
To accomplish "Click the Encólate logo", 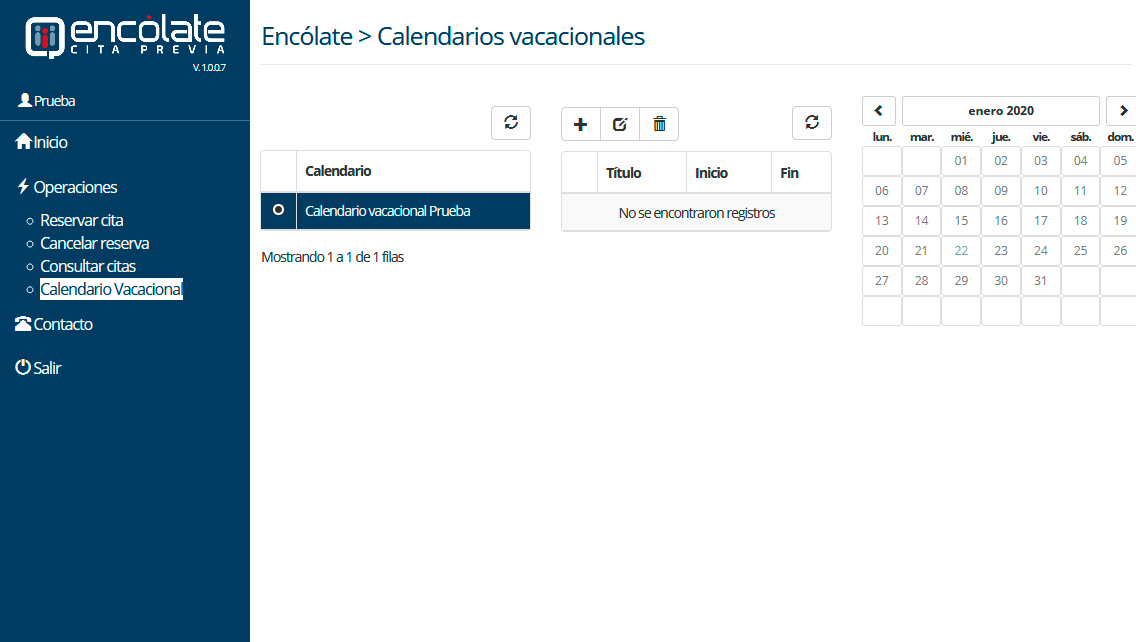I will tap(125, 39).
